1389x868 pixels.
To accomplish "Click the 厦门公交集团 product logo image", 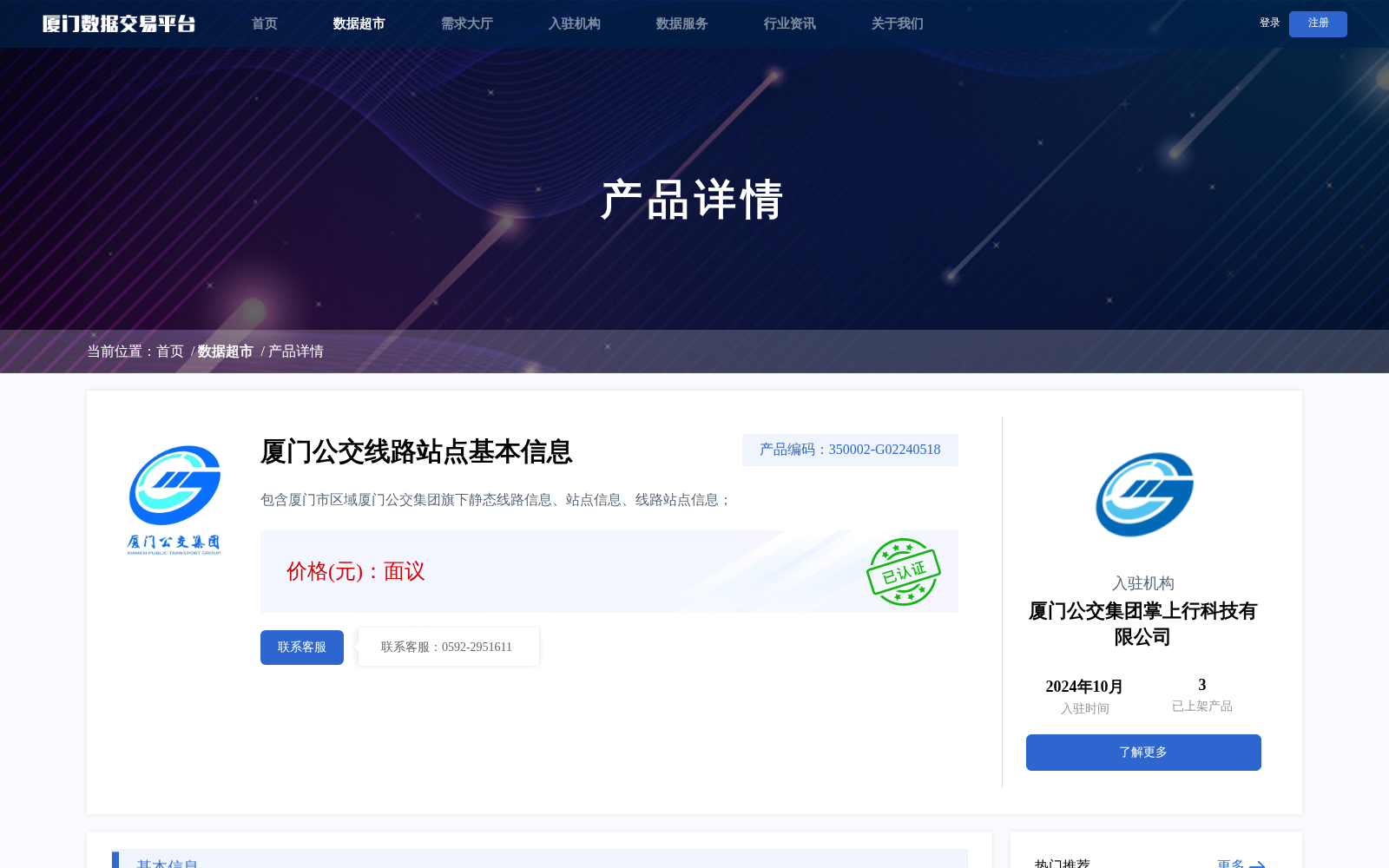I will (174, 499).
